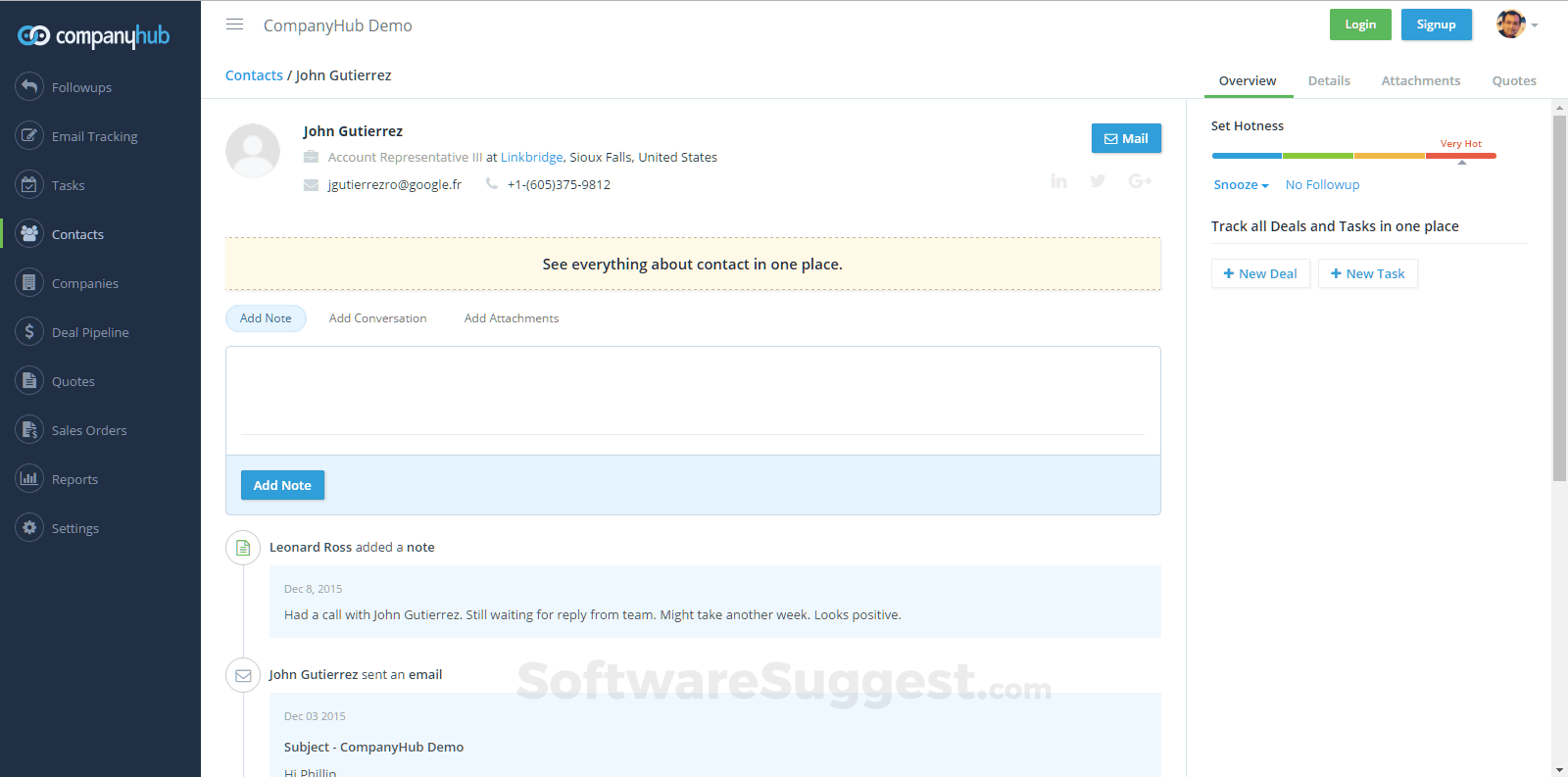Set hotness to orange segment
This screenshot has height=777, width=1568.
coord(1390,156)
